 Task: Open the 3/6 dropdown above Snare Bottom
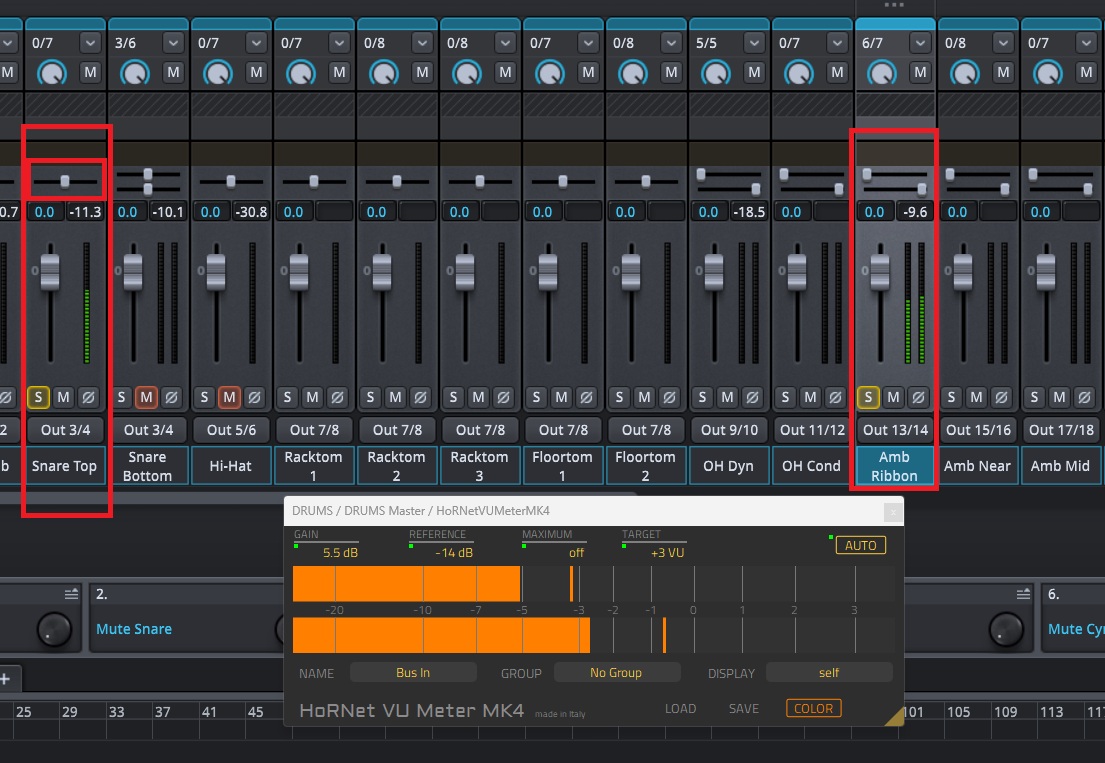[x=173, y=43]
